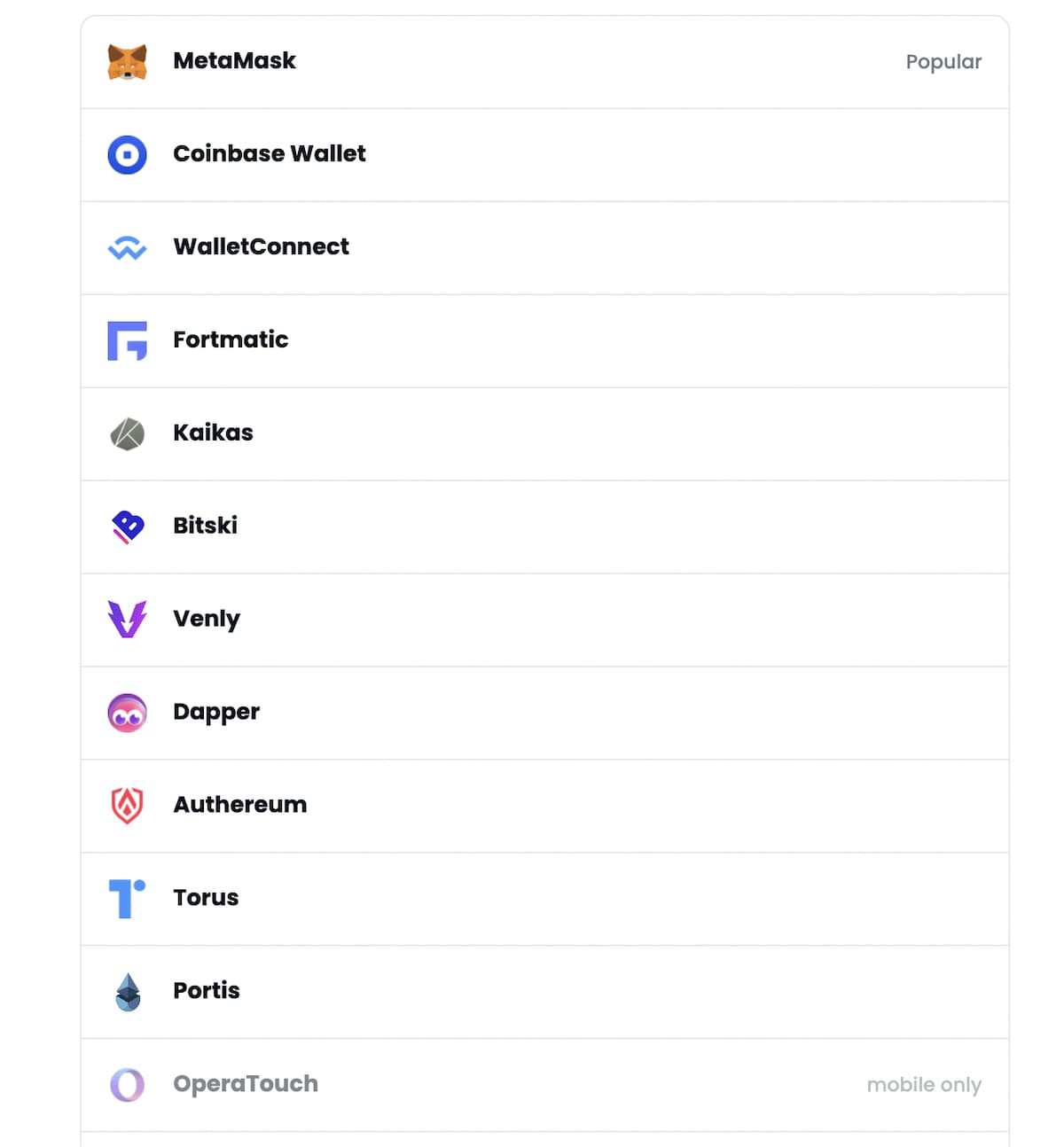
Task: Click the Authereum red shield icon
Action: click(127, 806)
